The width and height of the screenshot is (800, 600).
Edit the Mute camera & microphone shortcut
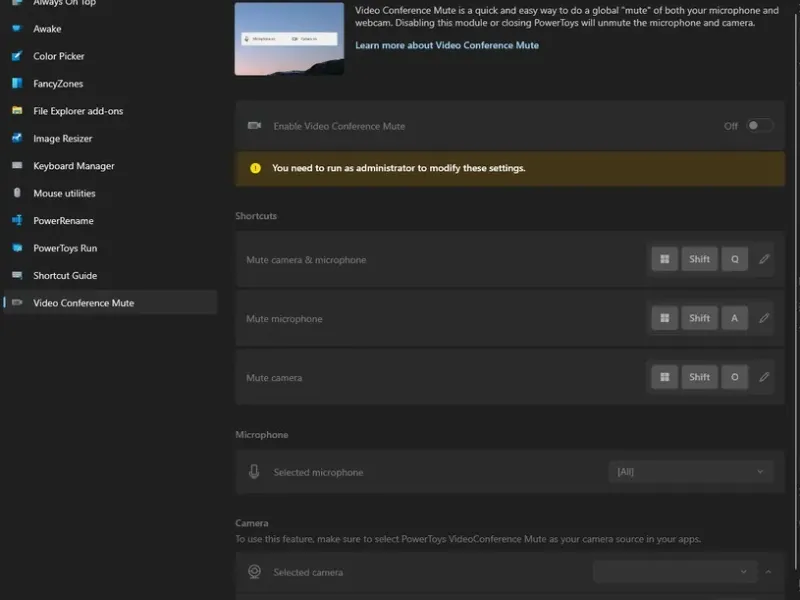tap(764, 259)
